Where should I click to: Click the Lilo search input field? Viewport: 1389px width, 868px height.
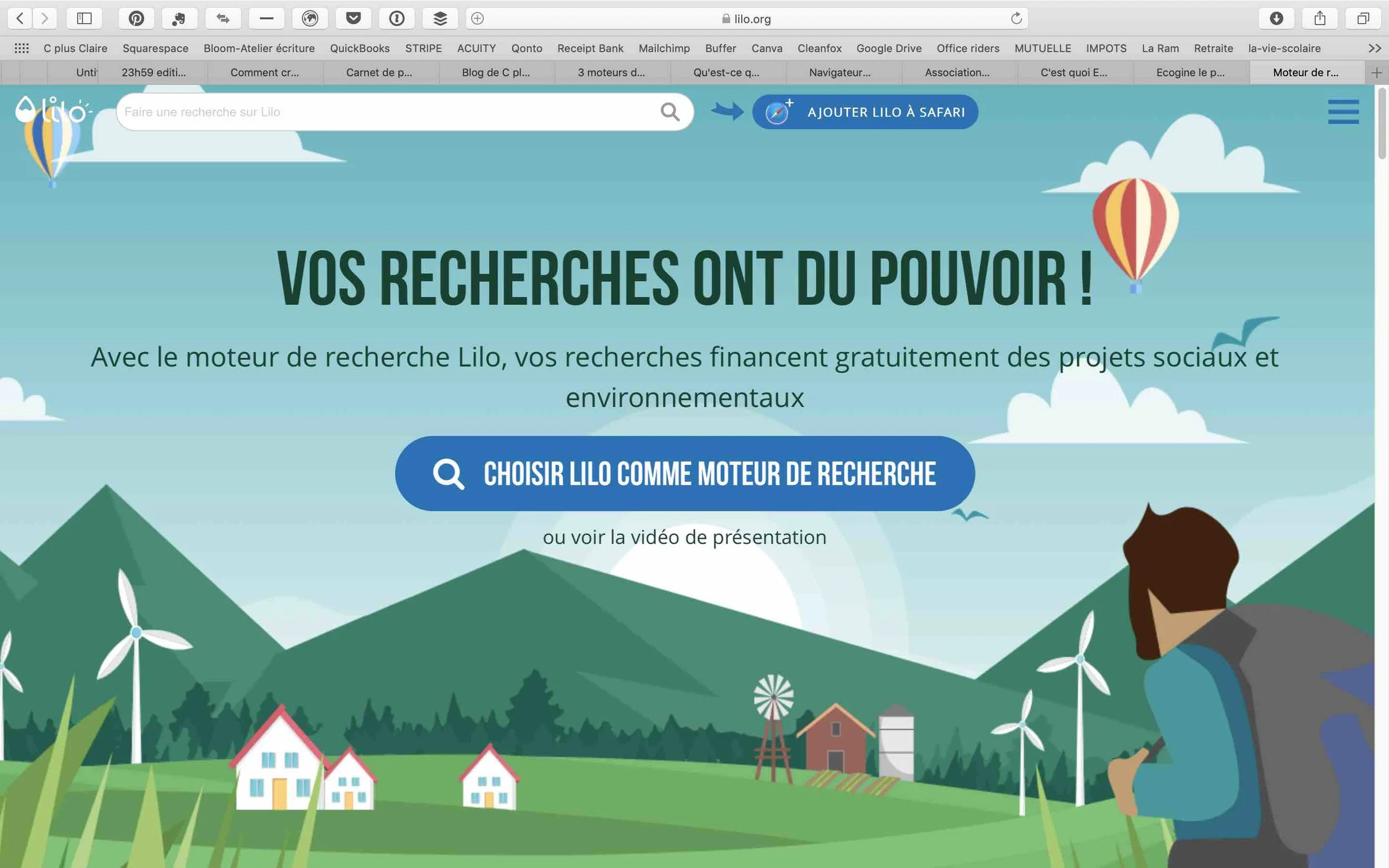pos(384,112)
